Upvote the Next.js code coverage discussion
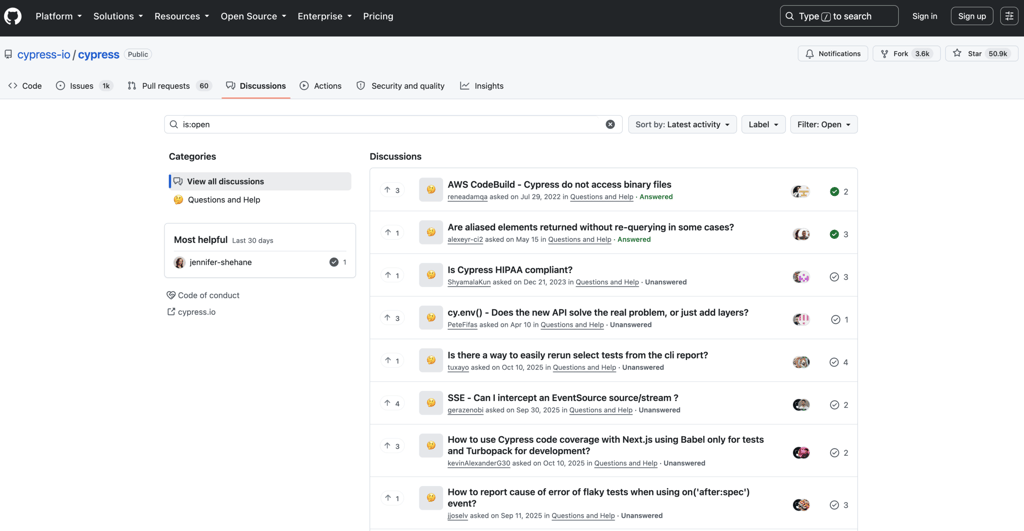 point(392,445)
